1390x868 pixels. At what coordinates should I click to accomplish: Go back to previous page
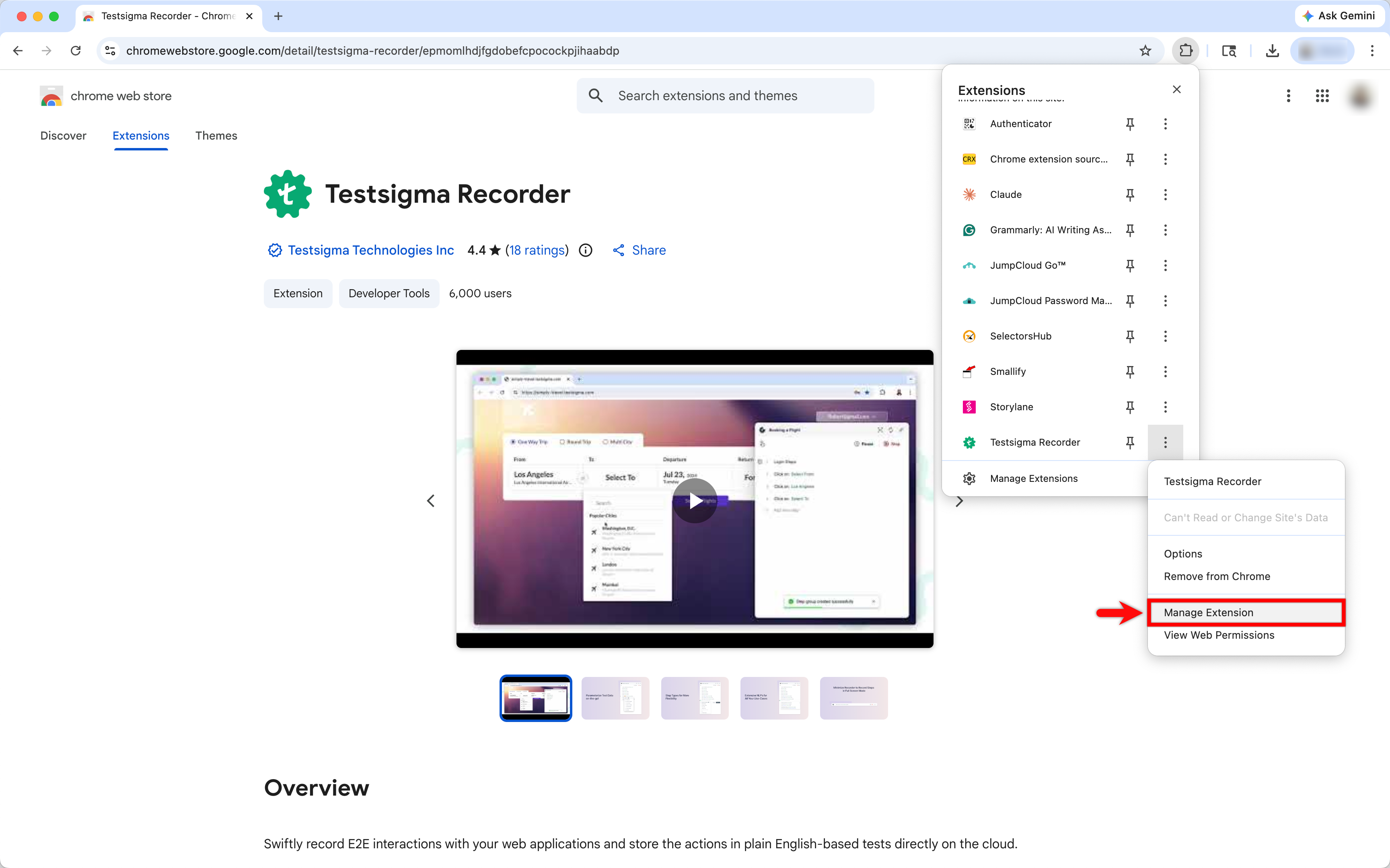[x=18, y=51]
